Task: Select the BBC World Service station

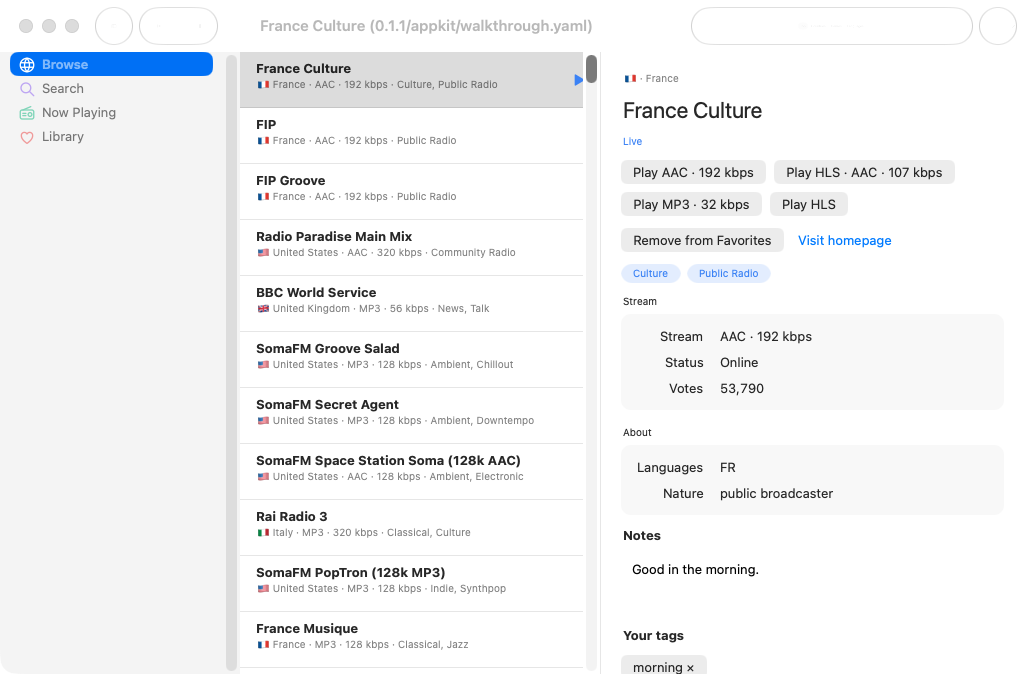Action: [411, 304]
